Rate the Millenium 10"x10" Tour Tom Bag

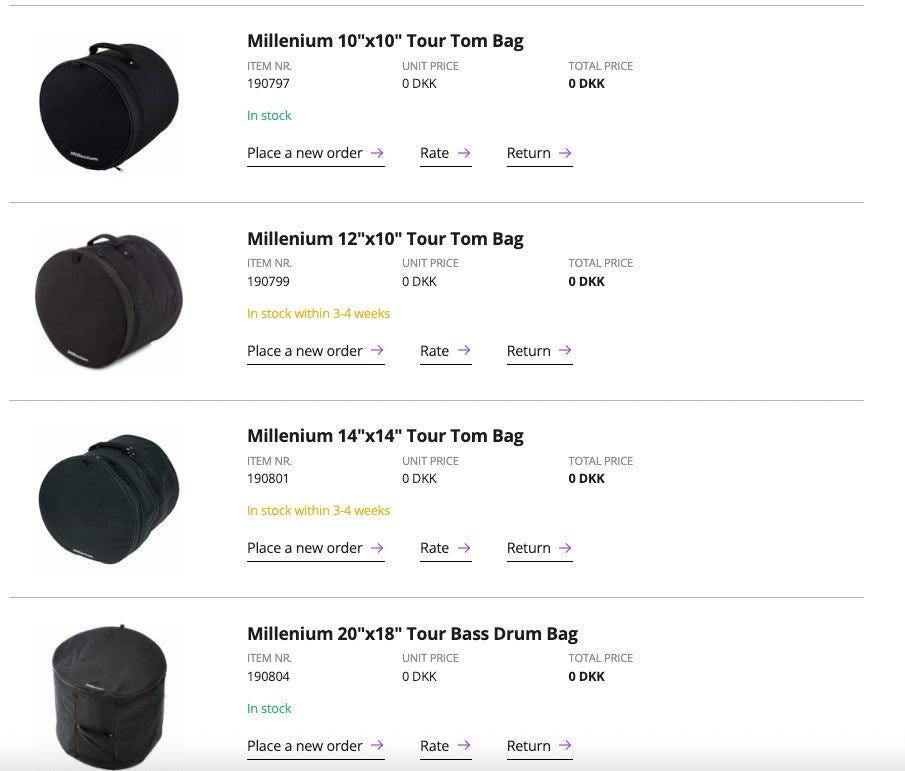pos(445,153)
